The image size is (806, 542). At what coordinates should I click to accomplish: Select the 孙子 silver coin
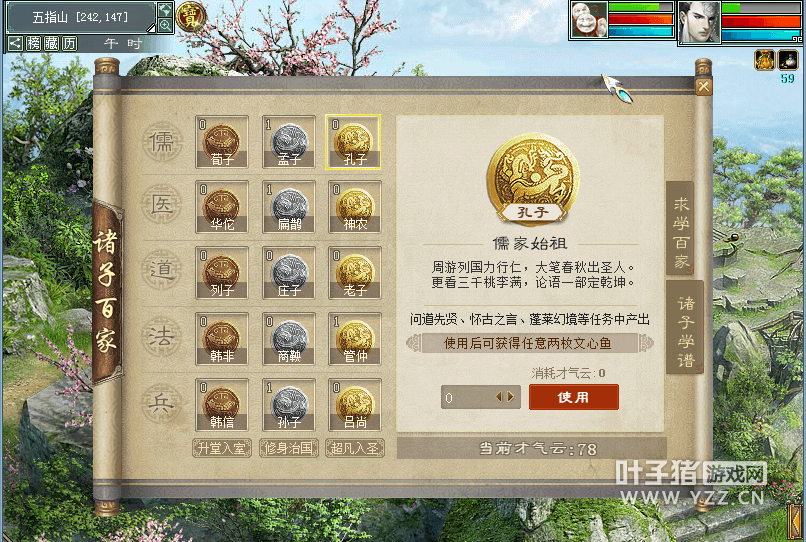click(x=289, y=405)
